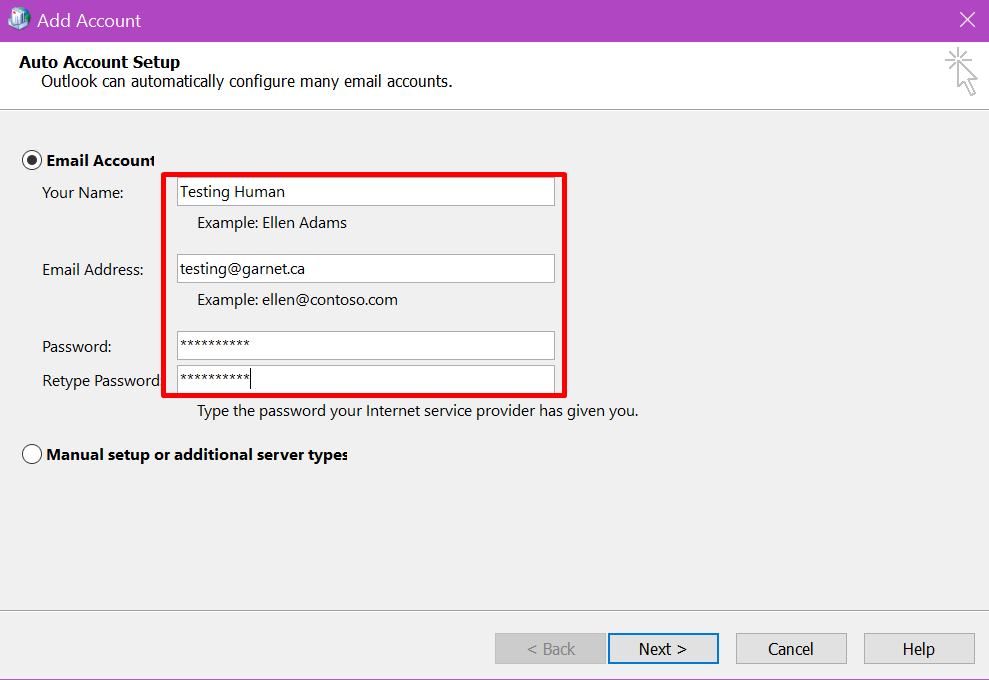Viewport: 989px width, 680px height.
Task: Click into the Password field
Action: point(365,345)
